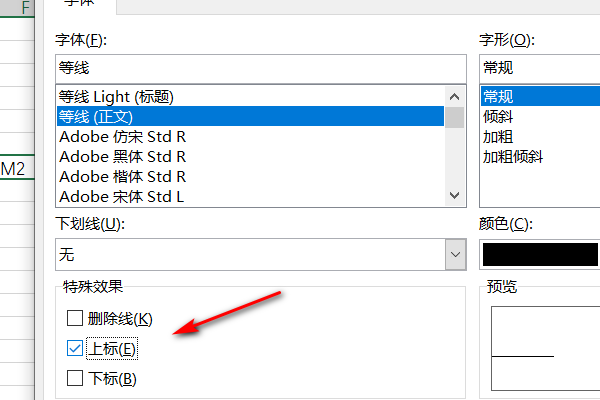
Task: Click the font list scrollbar thumb
Action: coord(455,118)
